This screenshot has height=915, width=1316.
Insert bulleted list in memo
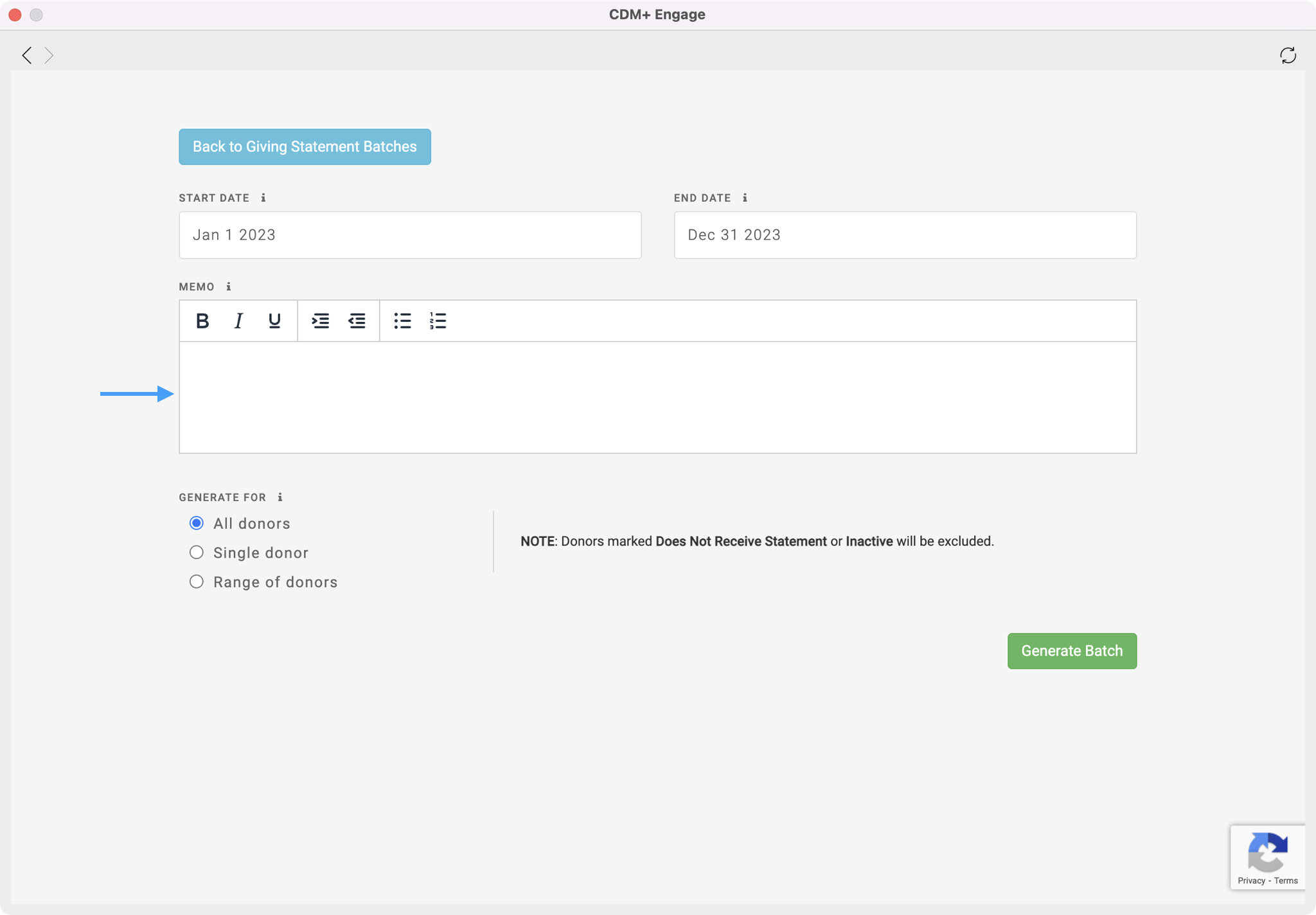tap(402, 321)
